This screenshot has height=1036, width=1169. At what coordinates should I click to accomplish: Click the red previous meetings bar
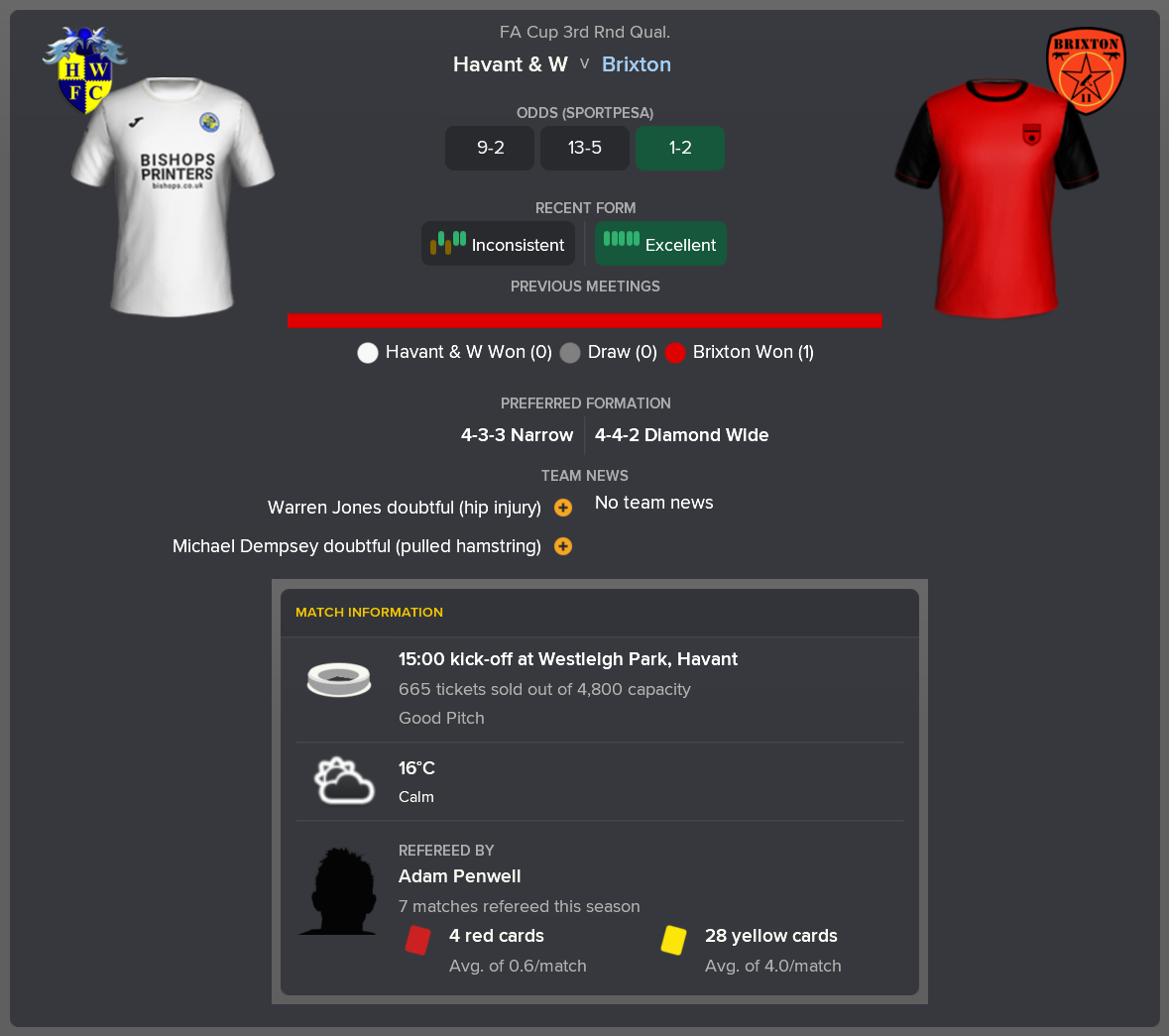coord(585,320)
